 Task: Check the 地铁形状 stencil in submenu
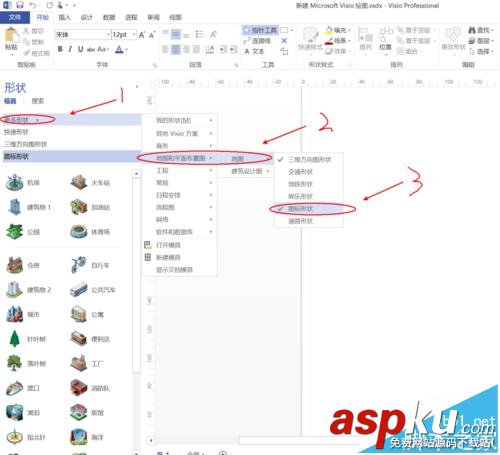[x=309, y=184]
